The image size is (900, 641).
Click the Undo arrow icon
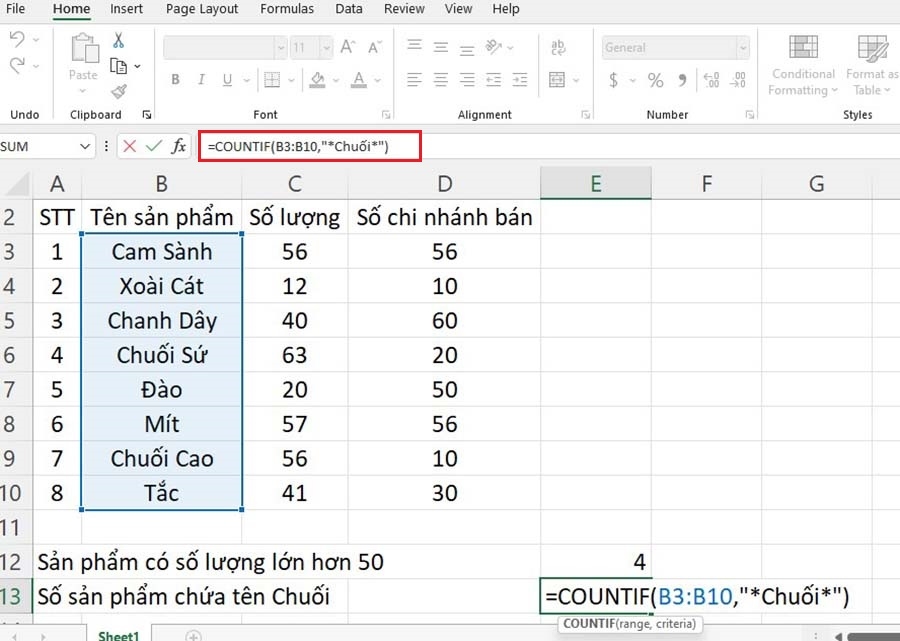click(x=17, y=40)
